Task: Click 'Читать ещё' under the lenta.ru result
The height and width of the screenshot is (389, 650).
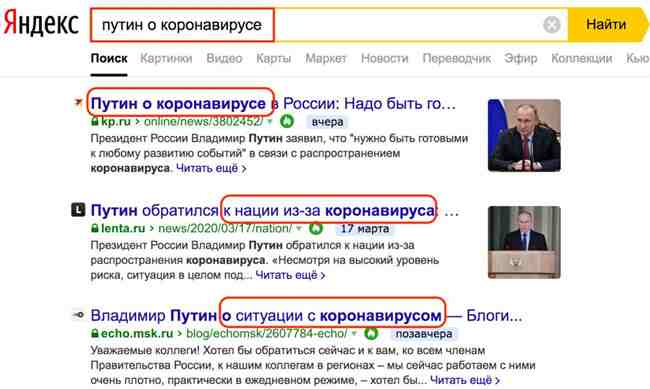Action: click(290, 275)
